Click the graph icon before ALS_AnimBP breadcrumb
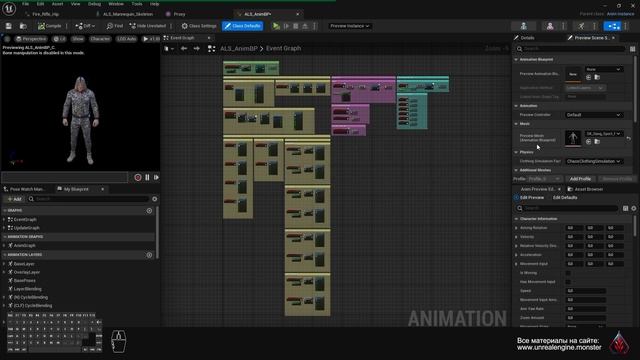This screenshot has width=640, height=360. point(211,49)
